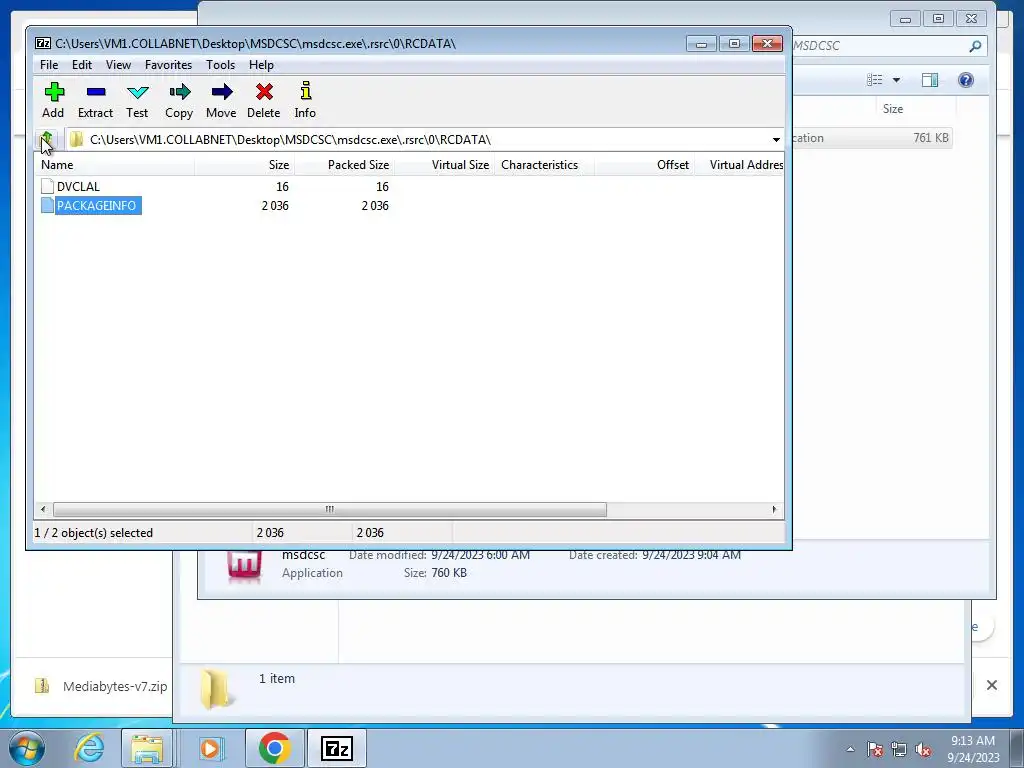This screenshot has width=1024, height=768.
Task: Open the Favorites menu
Action: pos(168,65)
